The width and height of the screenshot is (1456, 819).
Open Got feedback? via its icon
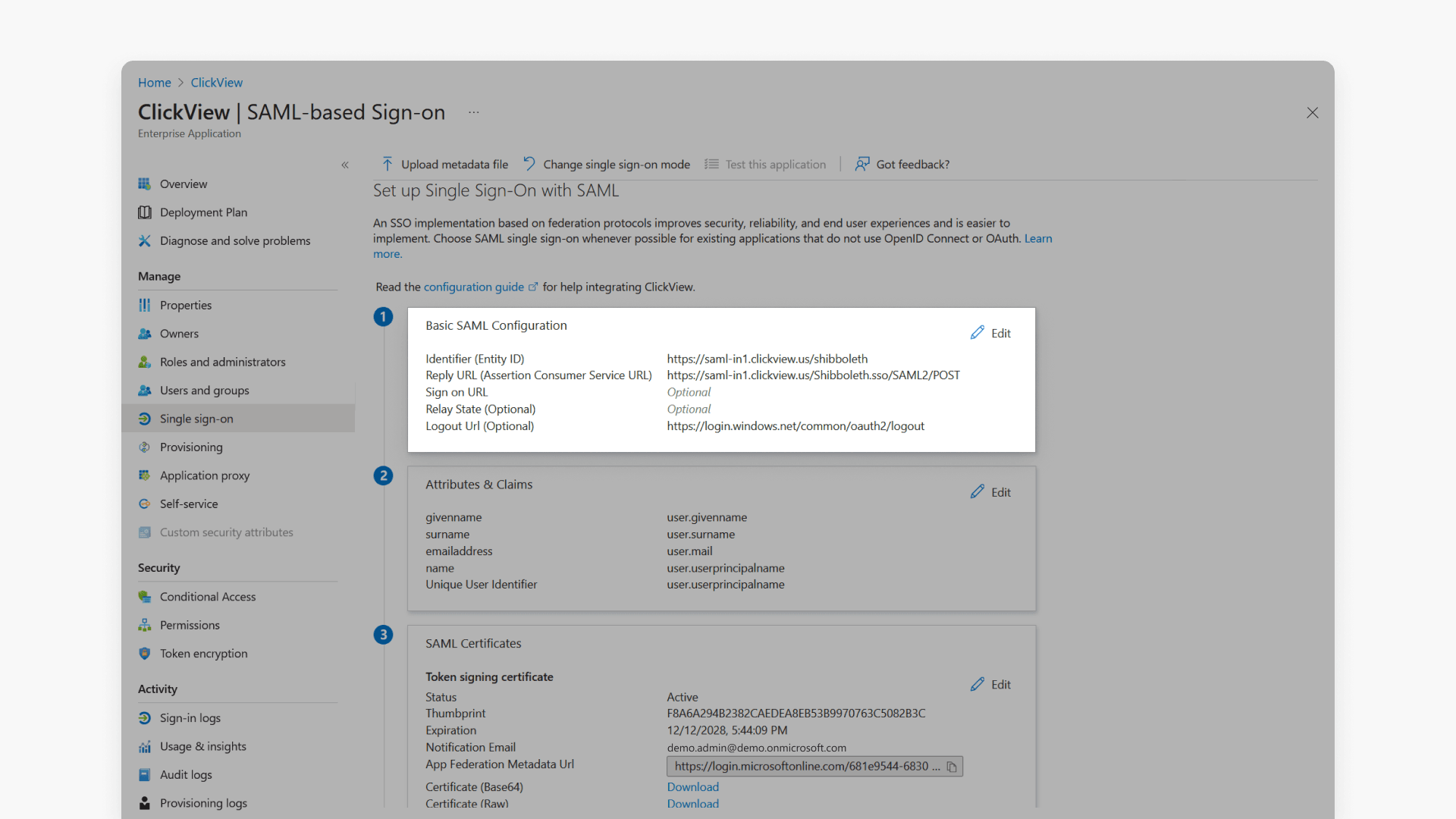pos(862,164)
